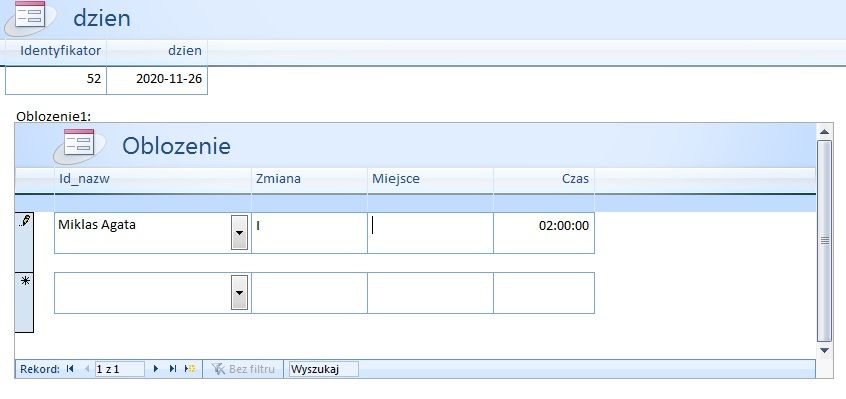Click the Rekord: navigation label
846x399 pixels.
point(40,369)
